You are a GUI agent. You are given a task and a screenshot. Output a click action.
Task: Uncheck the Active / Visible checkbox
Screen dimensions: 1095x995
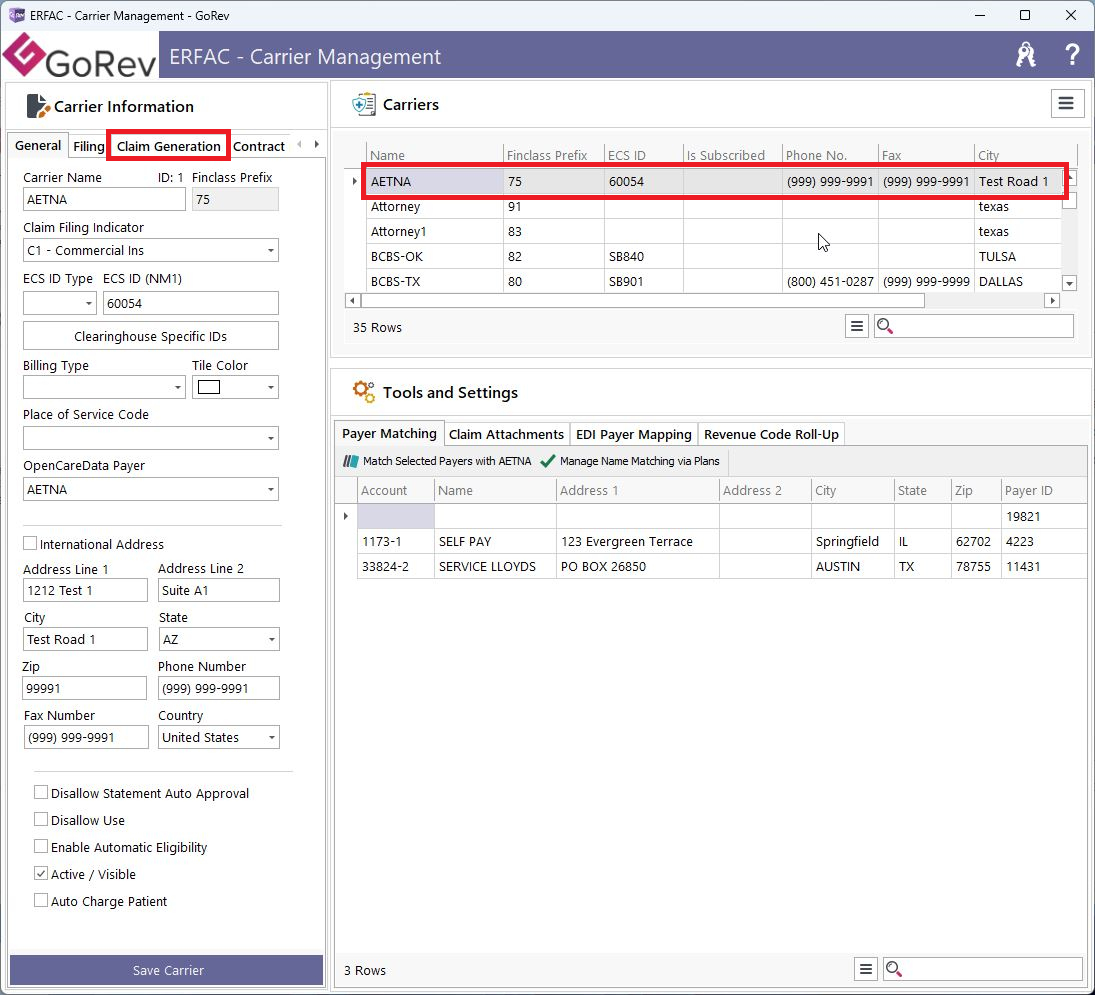click(x=41, y=873)
